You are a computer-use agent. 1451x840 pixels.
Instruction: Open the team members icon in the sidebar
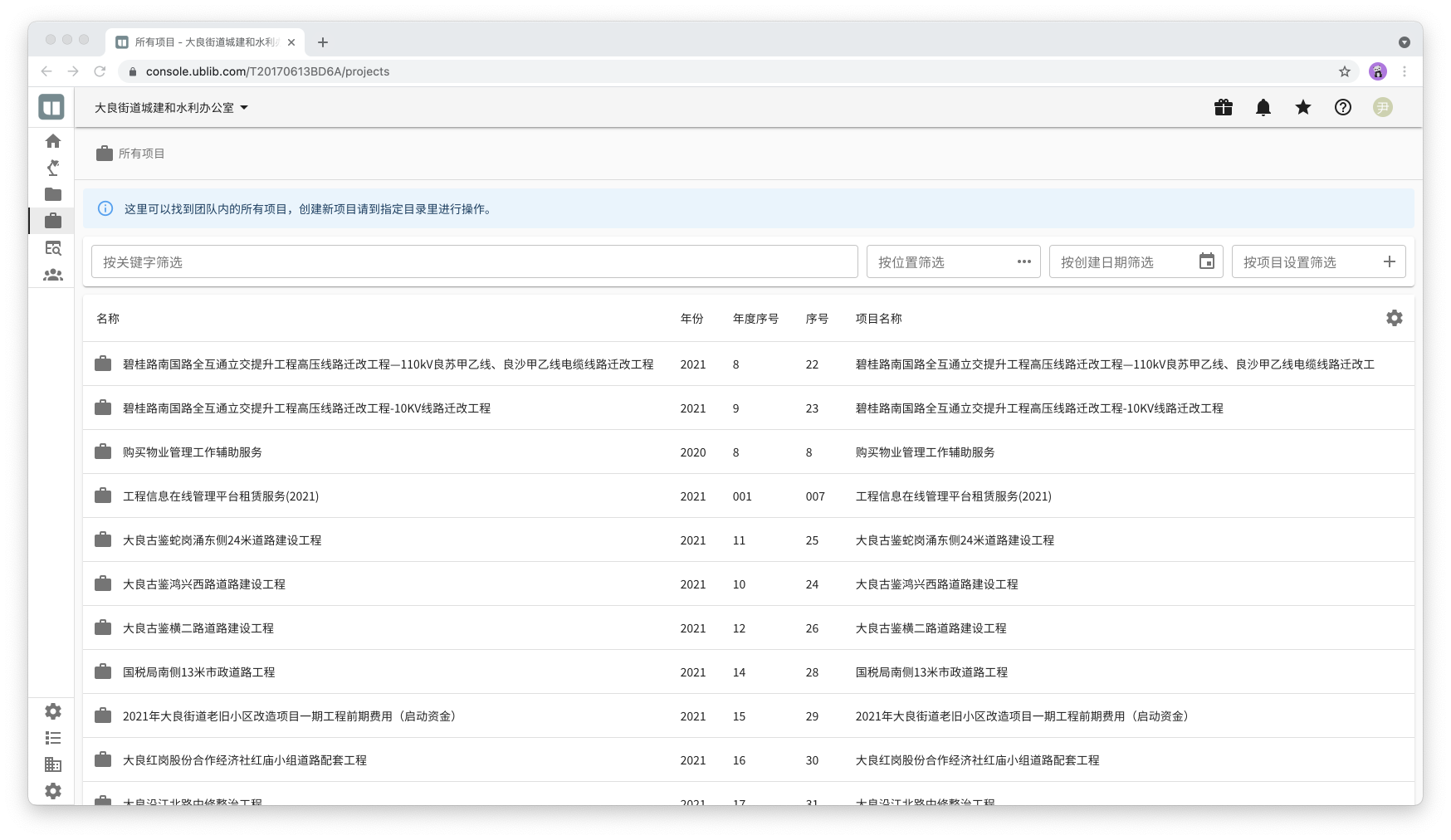pos(53,275)
